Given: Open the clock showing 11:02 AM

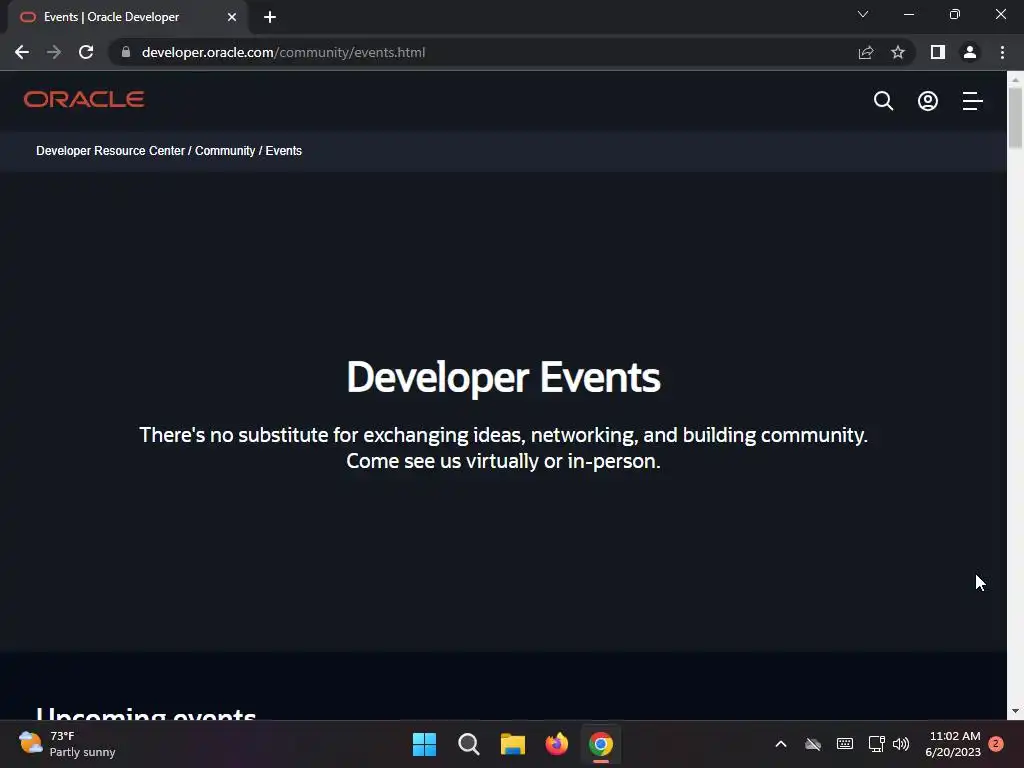Looking at the screenshot, I should tap(953, 744).
